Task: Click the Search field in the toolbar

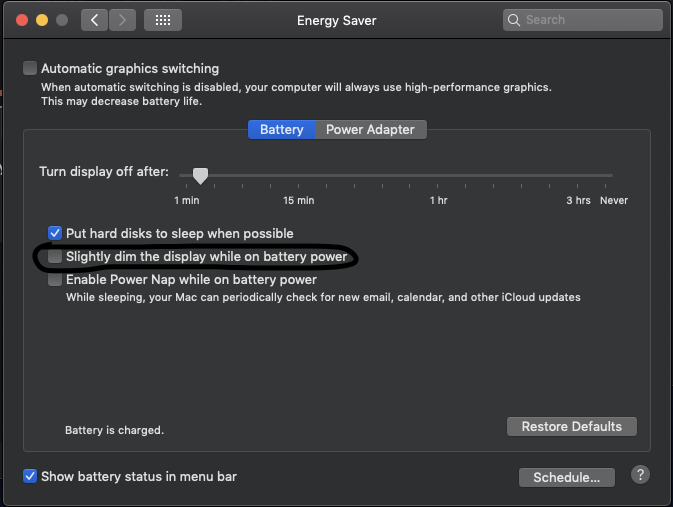Action: click(x=582, y=20)
